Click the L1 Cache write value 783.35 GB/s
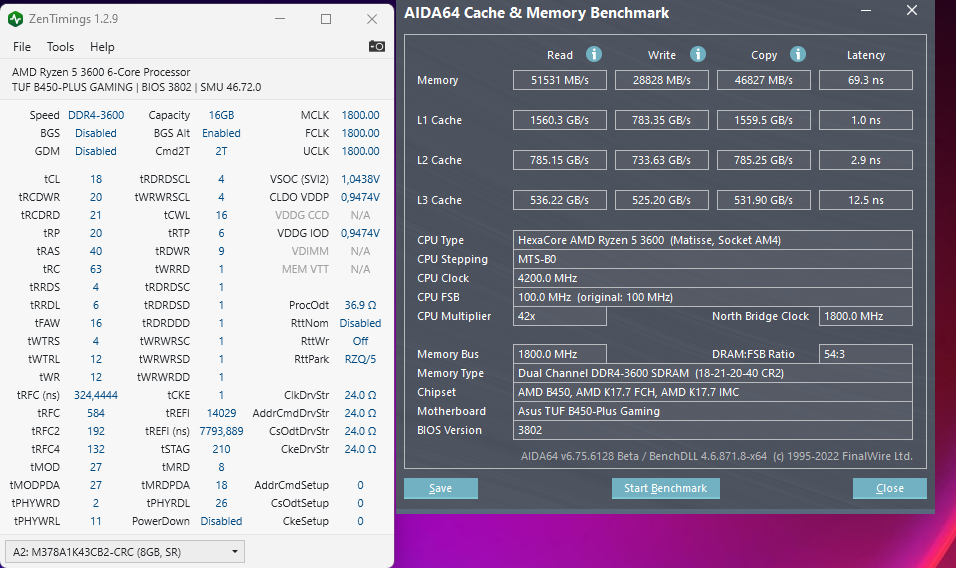Viewport: 956px width, 568px height. pyautogui.click(x=662, y=120)
